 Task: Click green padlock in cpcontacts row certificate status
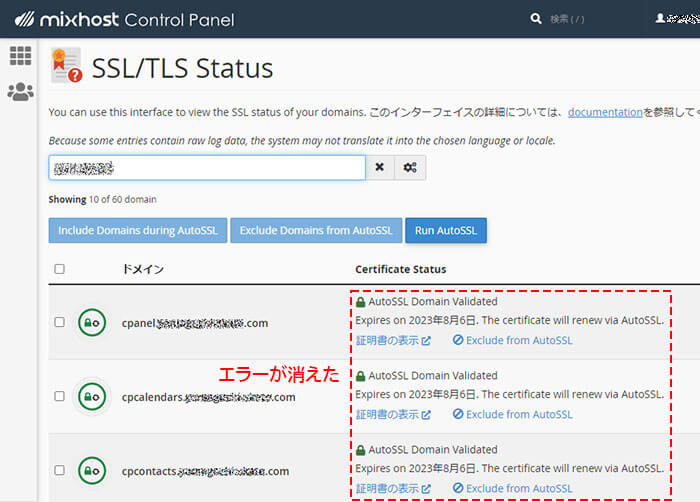click(361, 450)
